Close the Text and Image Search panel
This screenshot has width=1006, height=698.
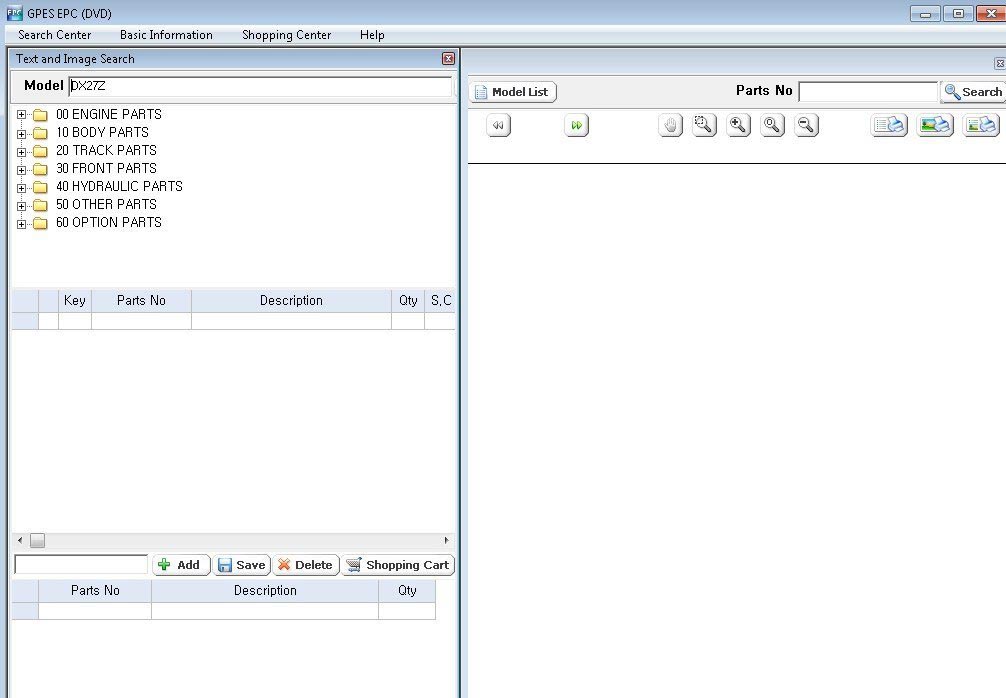tap(448, 59)
